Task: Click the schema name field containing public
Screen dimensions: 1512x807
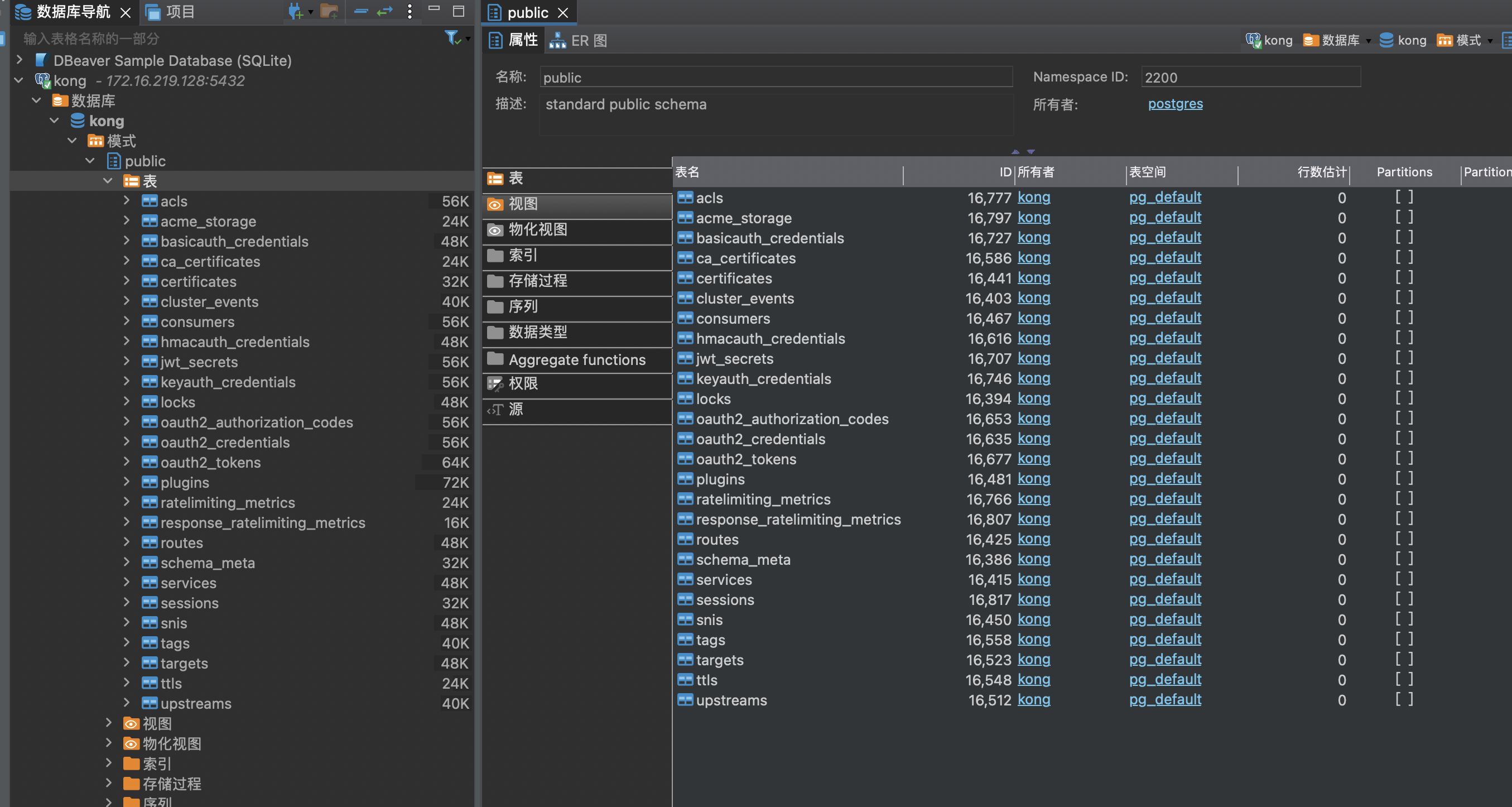Action: click(776, 78)
